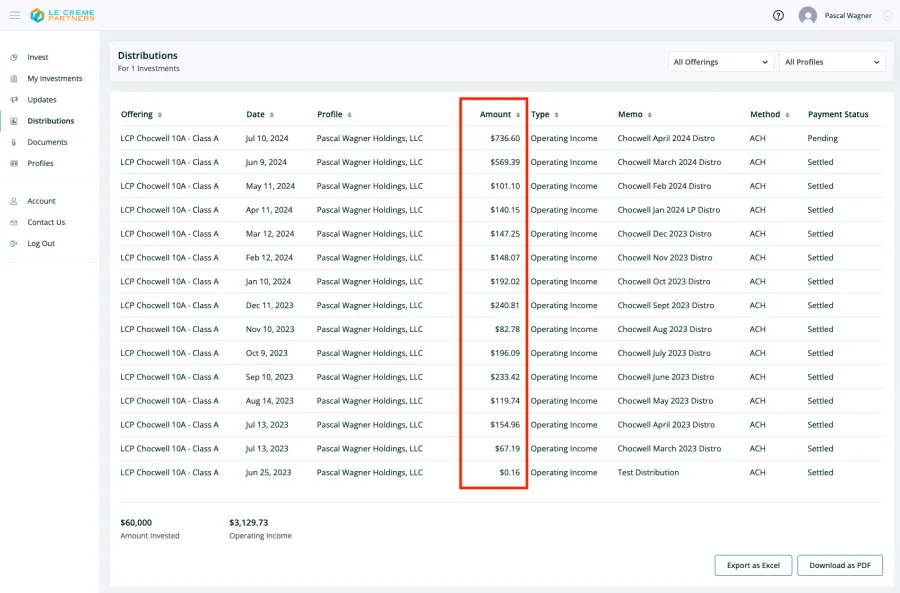Image resolution: width=900 pixels, height=593 pixels.
Task: Sort table by the Amount column arrows
Action: pos(518,115)
